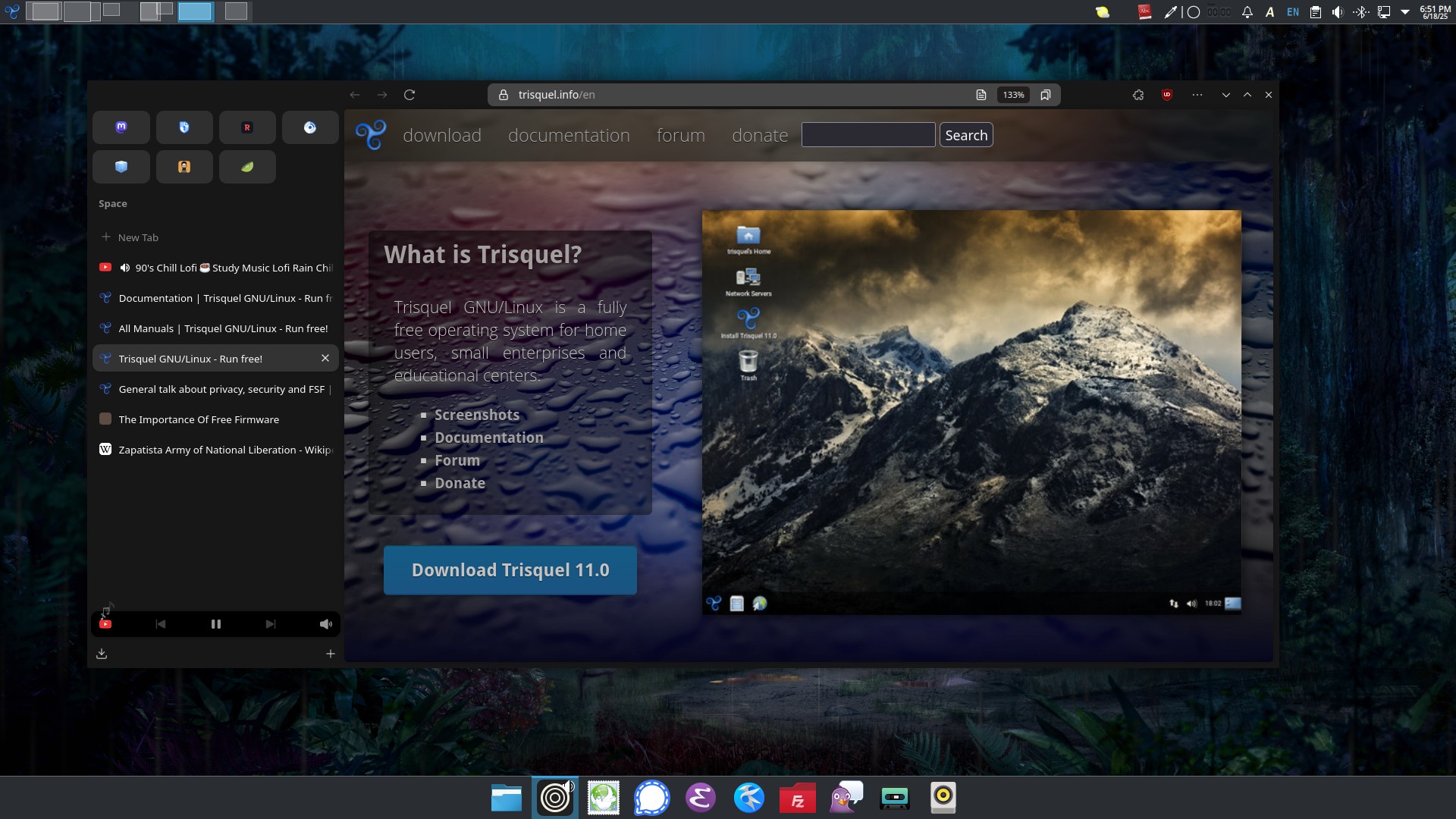Click the Download Trisquel 11.0 button
Image resolution: width=1456 pixels, height=819 pixels.
510,570
